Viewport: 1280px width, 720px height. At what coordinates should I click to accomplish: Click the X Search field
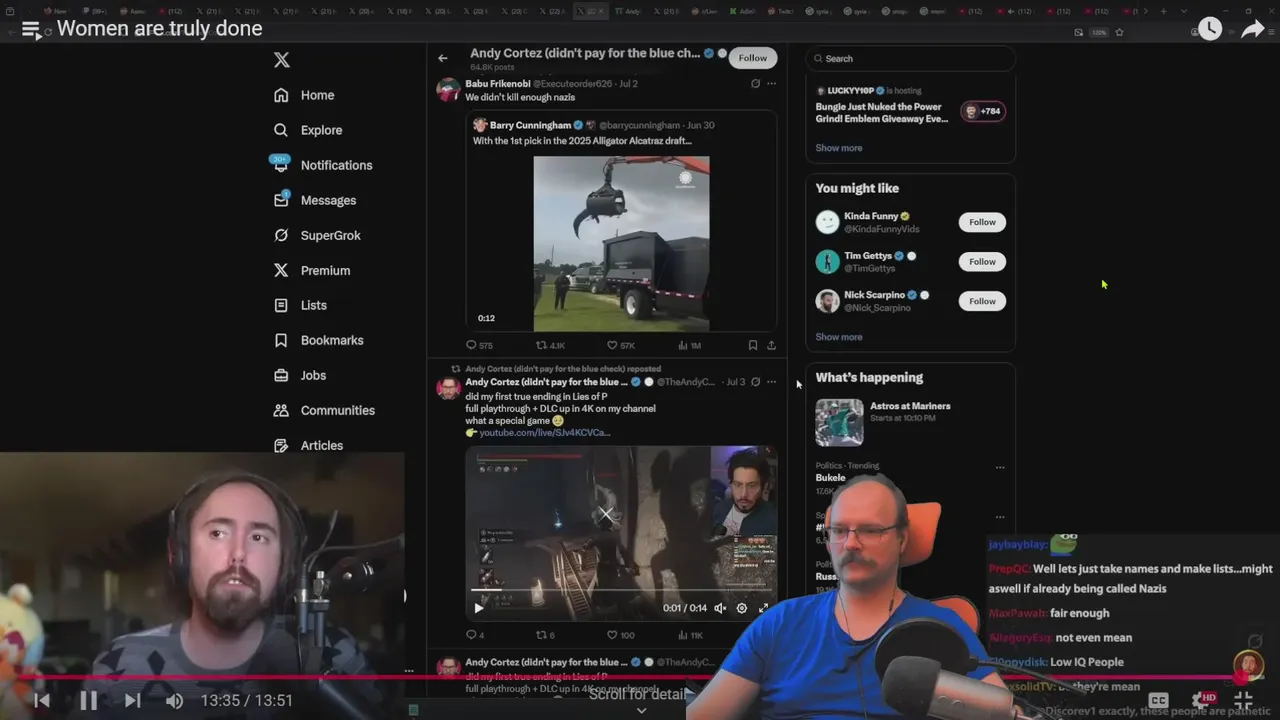point(911,58)
